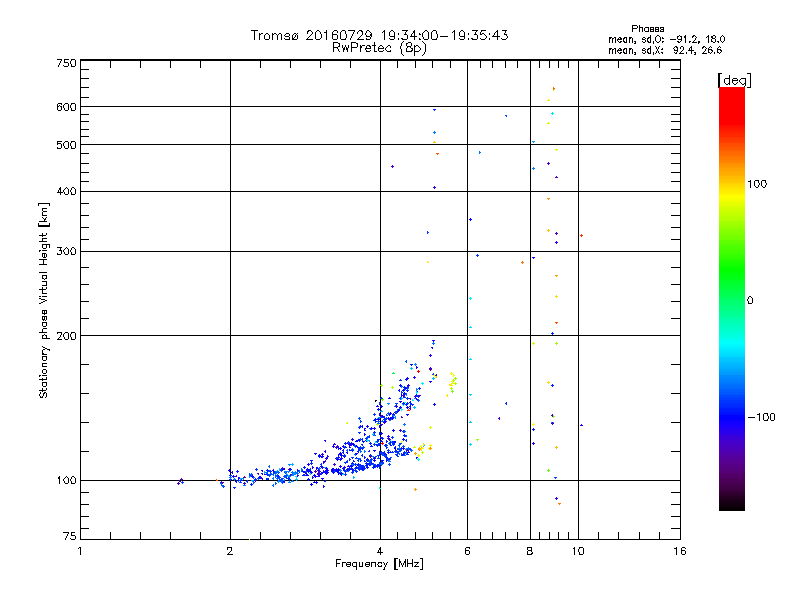Click the 'Stationary phase Virtual Height [km]' axis title

(44, 301)
